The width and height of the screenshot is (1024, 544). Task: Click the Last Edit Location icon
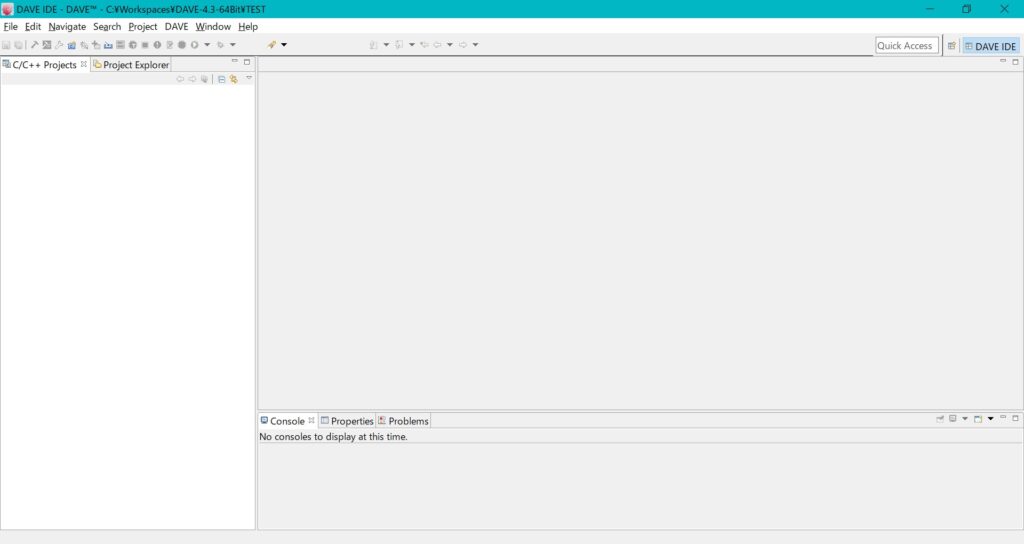pyautogui.click(x=424, y=44)
